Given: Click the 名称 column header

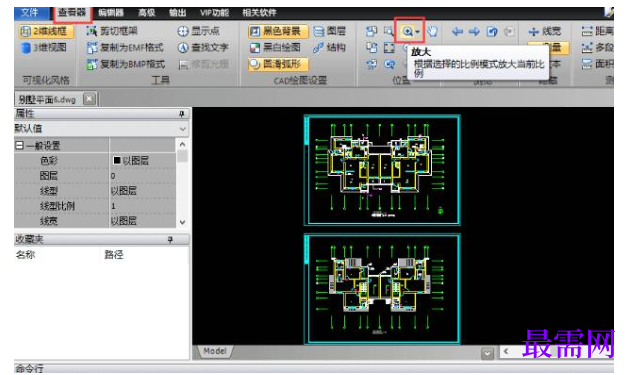Looking at the screenshot, I should coord(25,255).
